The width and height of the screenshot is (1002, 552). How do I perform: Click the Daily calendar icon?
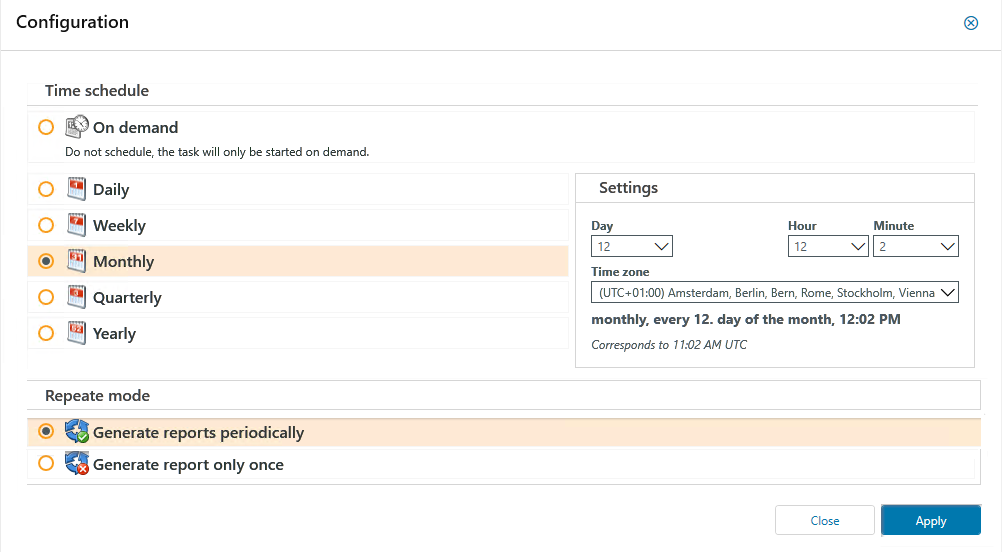click(x=77, y=189)
